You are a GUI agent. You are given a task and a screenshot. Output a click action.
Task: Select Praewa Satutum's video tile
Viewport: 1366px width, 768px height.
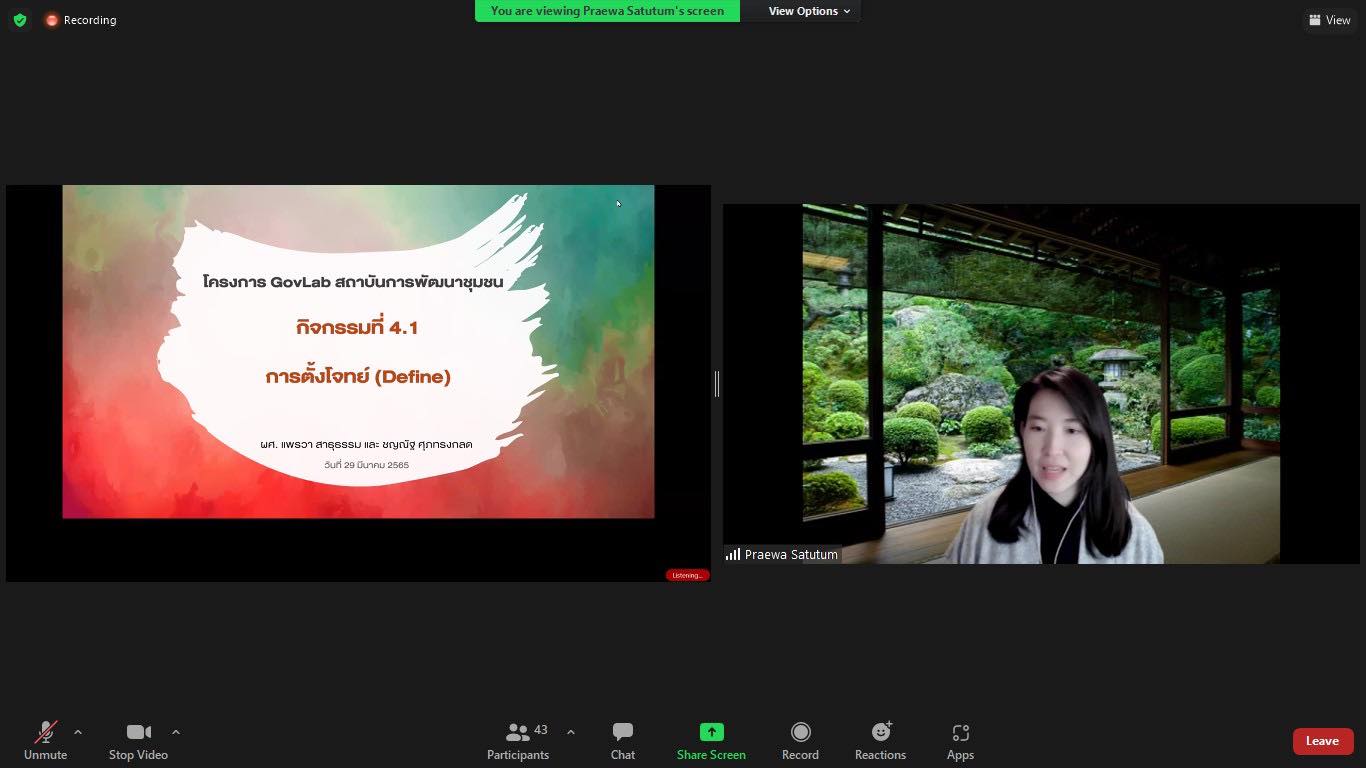tap(1041, 383)
